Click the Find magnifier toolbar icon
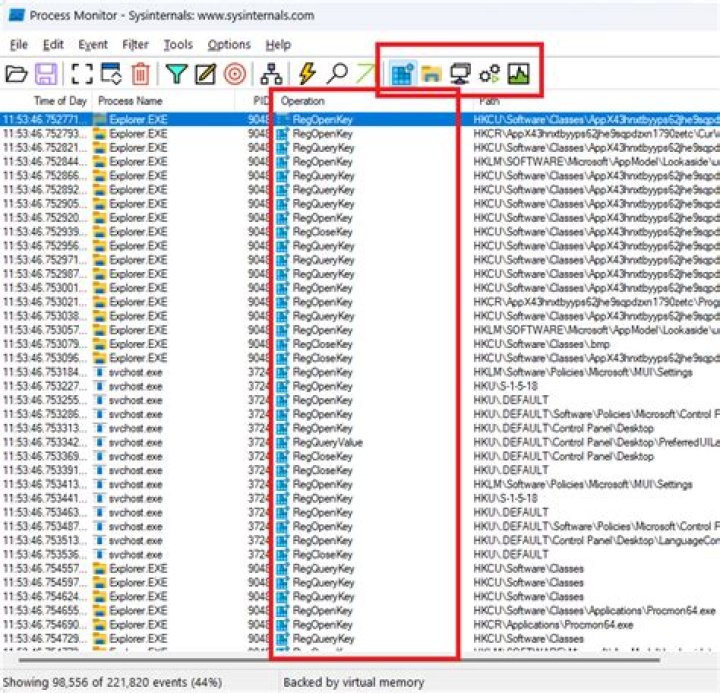Viewport: 720px width, 693px height. point(337,73)
